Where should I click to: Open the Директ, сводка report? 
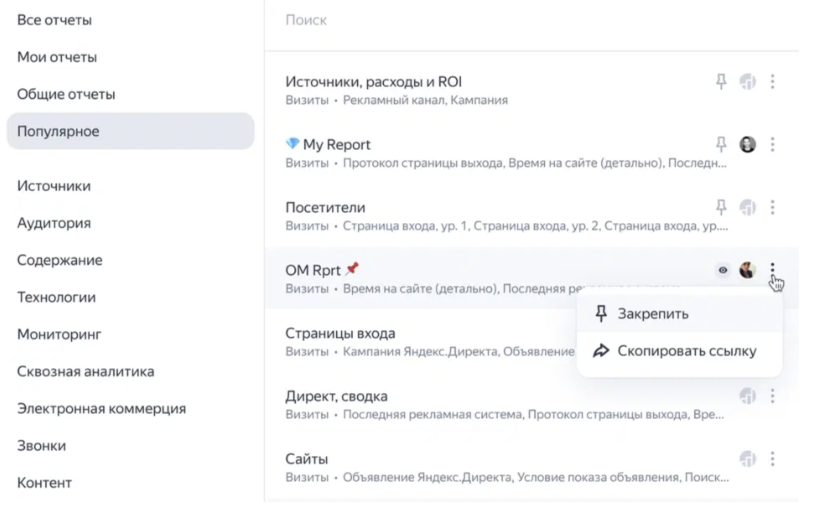(x=337, y=396)
